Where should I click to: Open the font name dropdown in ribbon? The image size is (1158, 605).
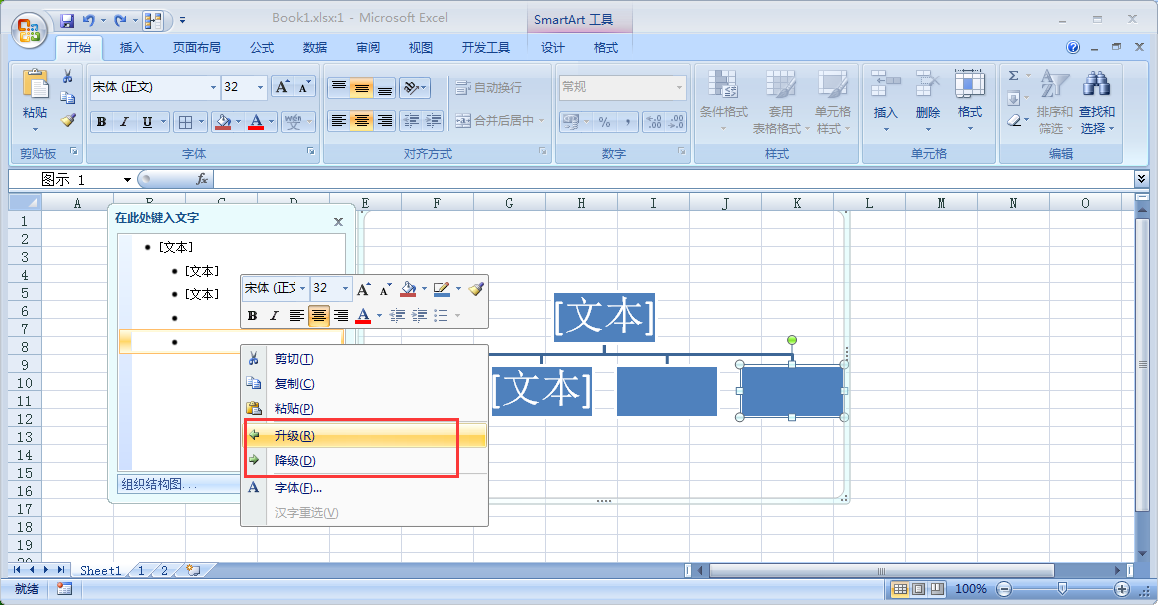[213, 87]
